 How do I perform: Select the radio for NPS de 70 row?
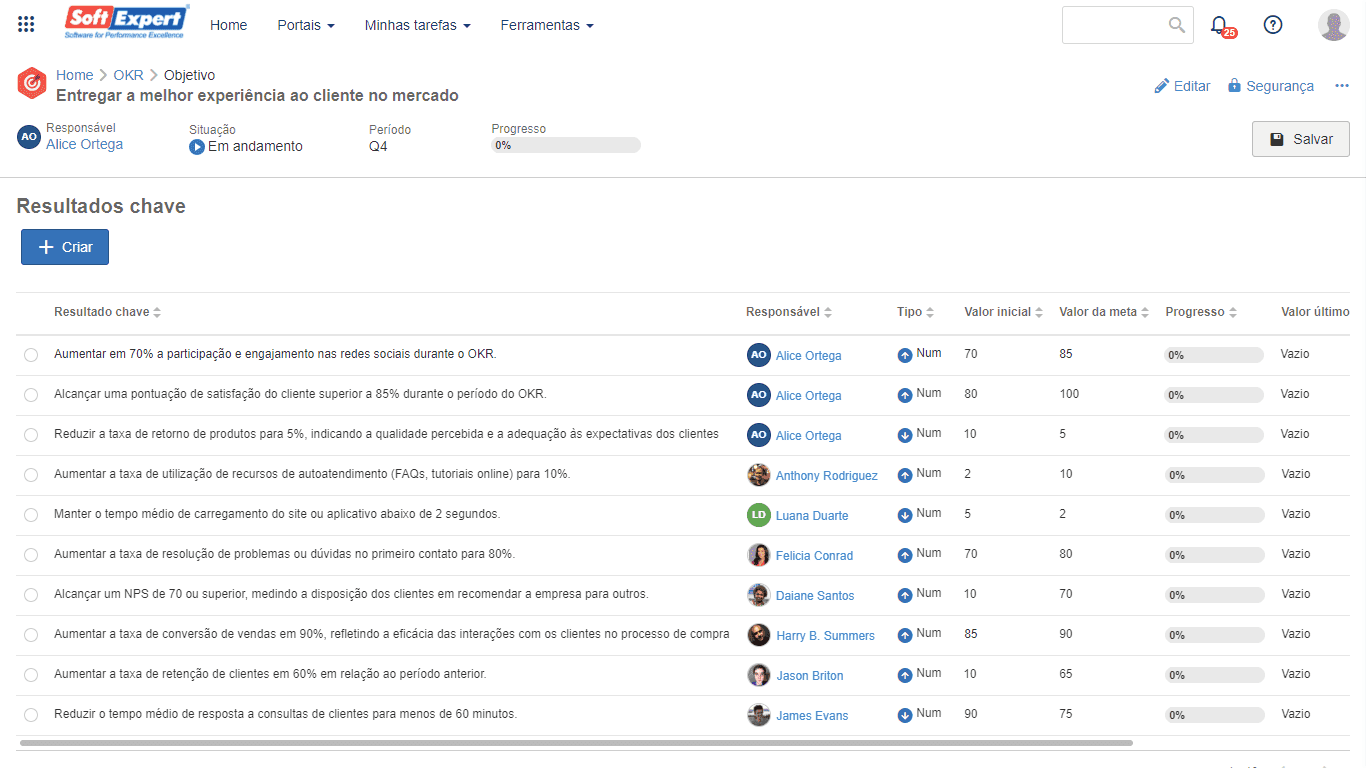(x=31, y=595)
